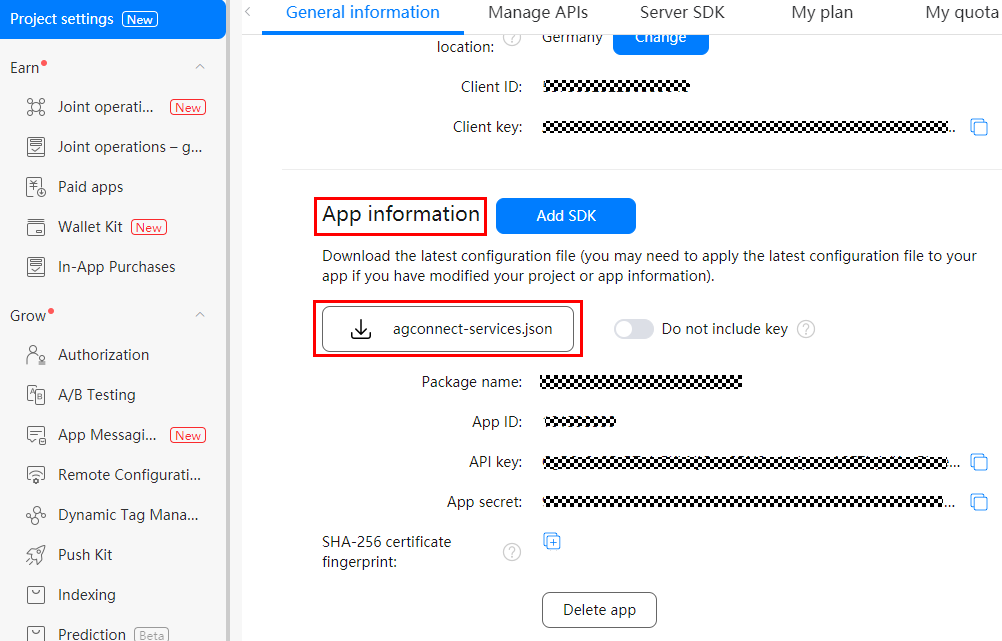The width and height of the screenshot is (1002, 641).
Task: Copy the API key value
Action: 979,462
